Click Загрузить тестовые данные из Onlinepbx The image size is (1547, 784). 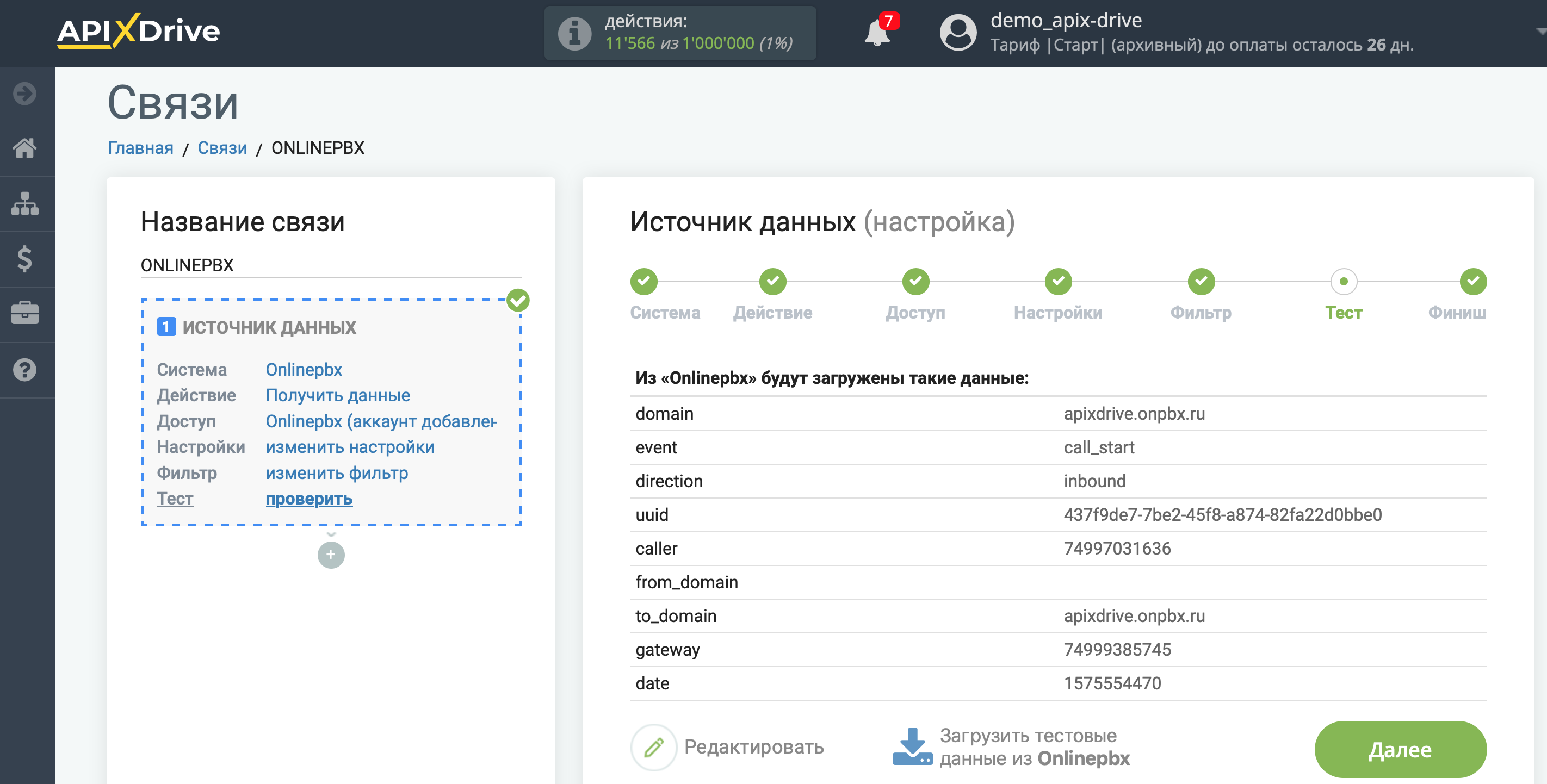pyautogui.click(x=1034, y=747)
